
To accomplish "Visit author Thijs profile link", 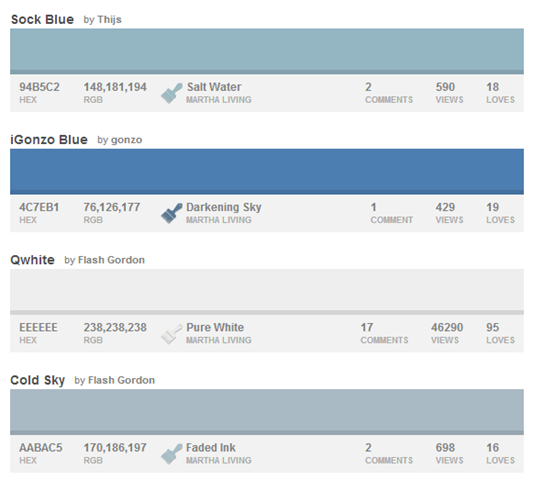I will coord(109,20).
